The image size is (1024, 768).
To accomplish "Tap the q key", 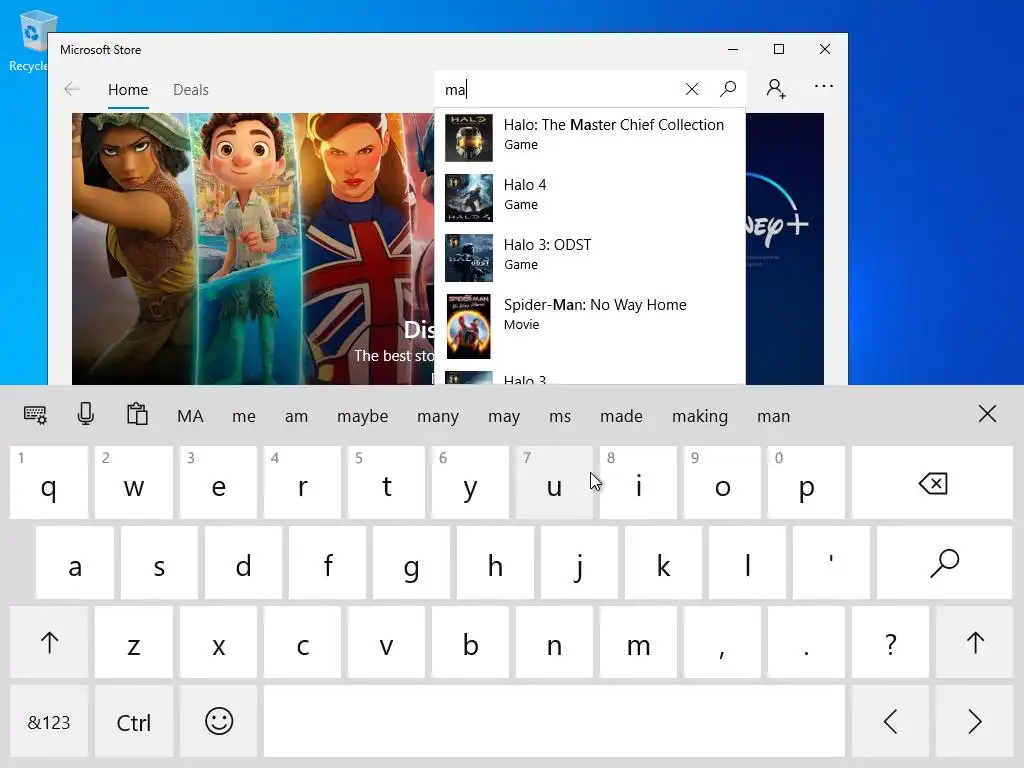I will (49, 483).
